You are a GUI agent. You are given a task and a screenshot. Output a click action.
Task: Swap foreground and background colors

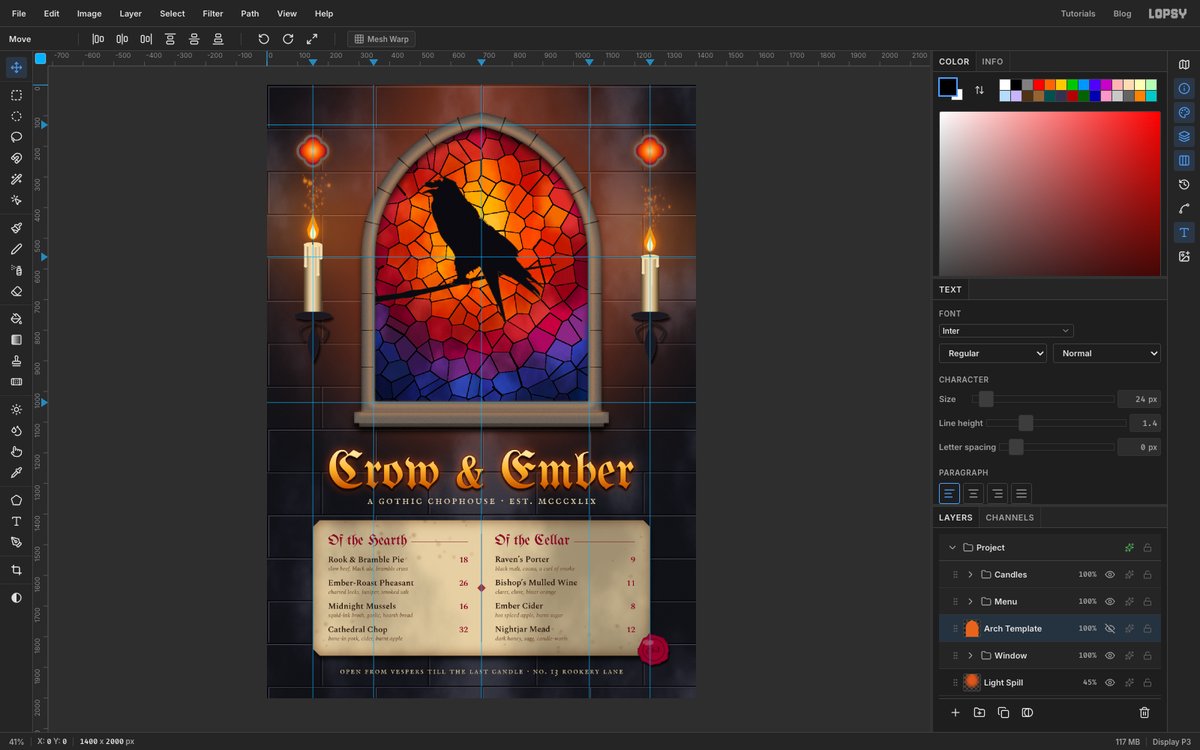pyautogui.click(x=979, y=90)
